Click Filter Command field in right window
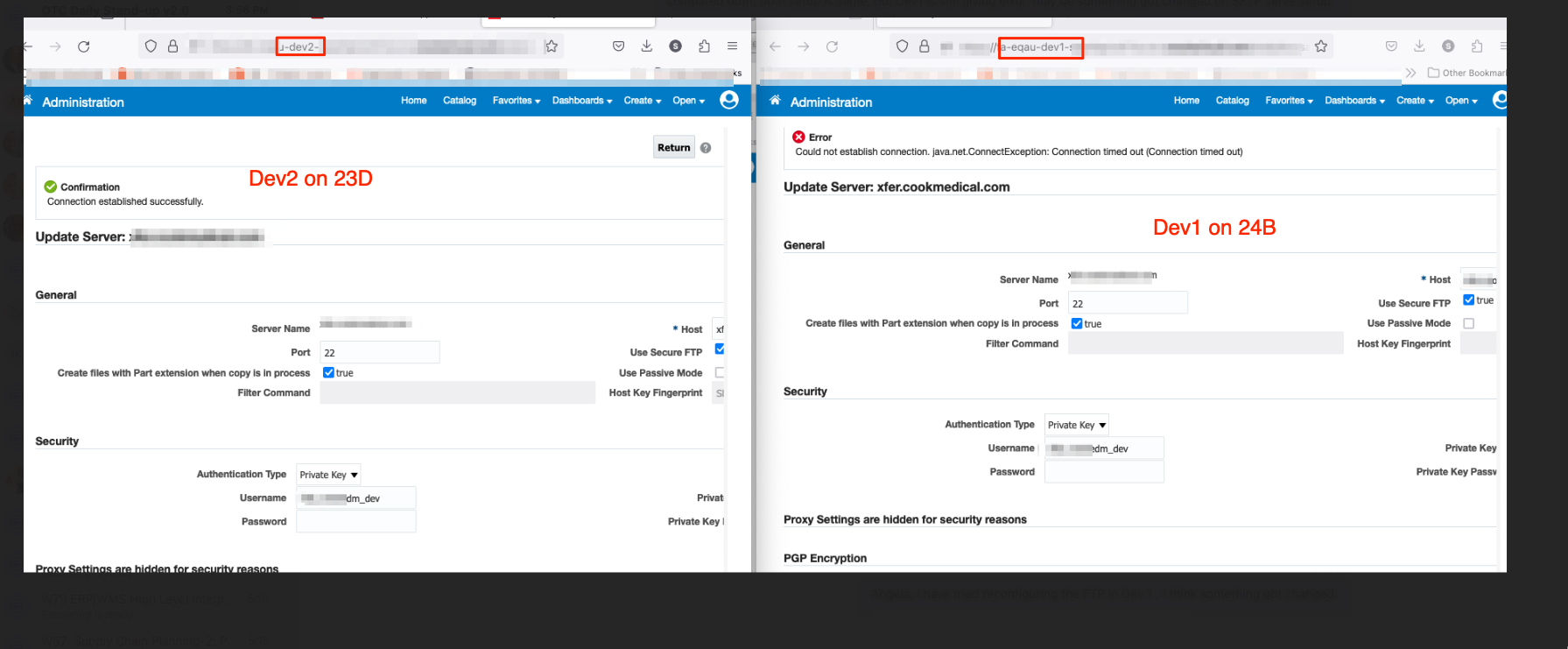 click(x=1206, y=343)
